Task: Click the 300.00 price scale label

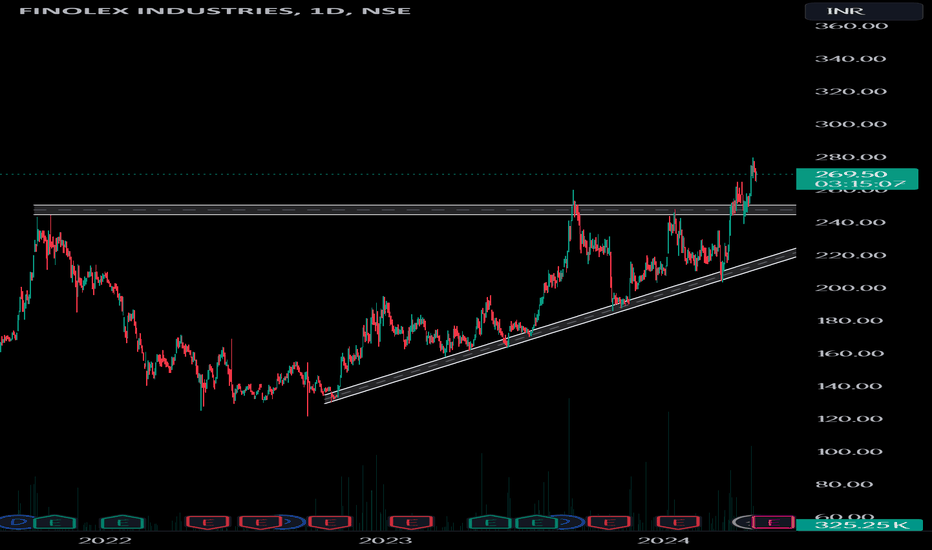Action: (x=851, y=124)
